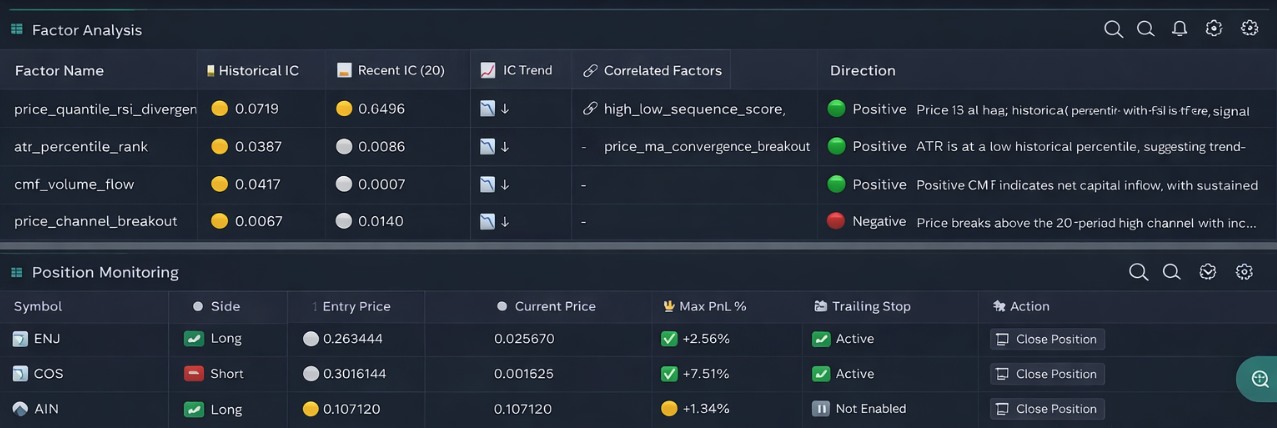This screenshot has height=428, width=1277.
Task: Click the IC Trend icon for cmf_volume_flow
Action: [488, 184]
